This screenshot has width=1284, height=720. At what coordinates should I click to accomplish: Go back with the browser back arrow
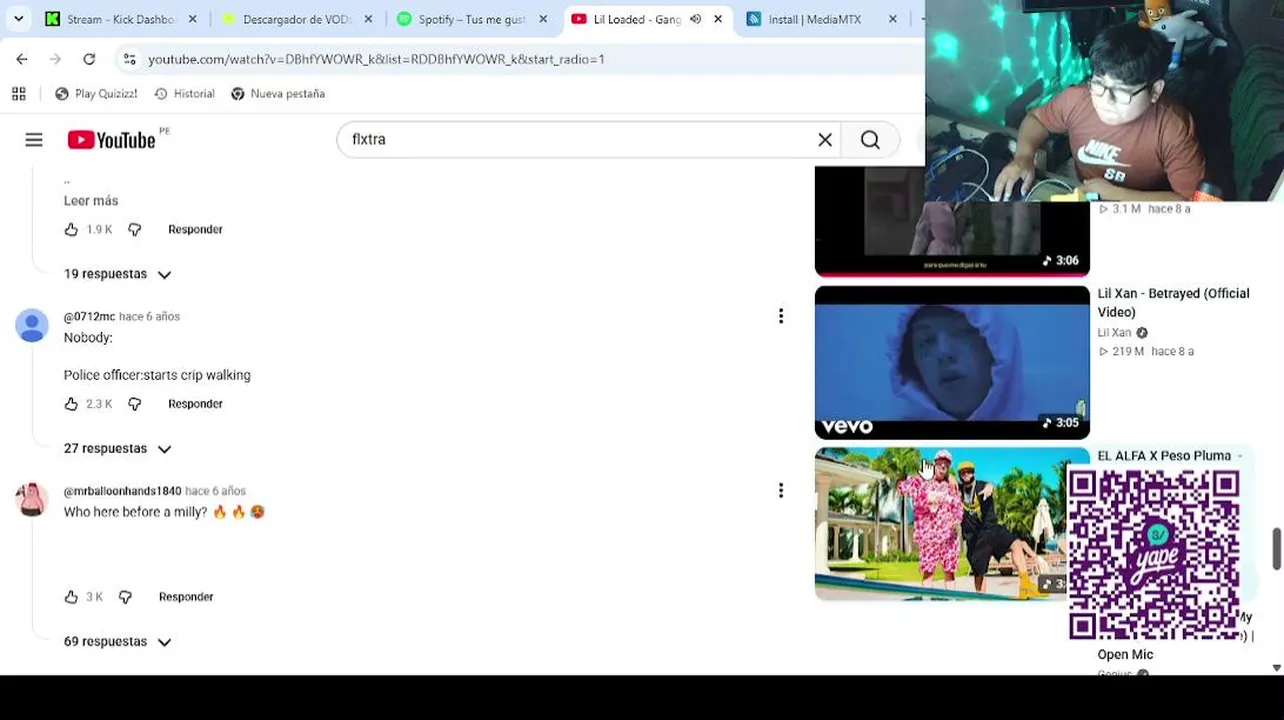[22, 59]
